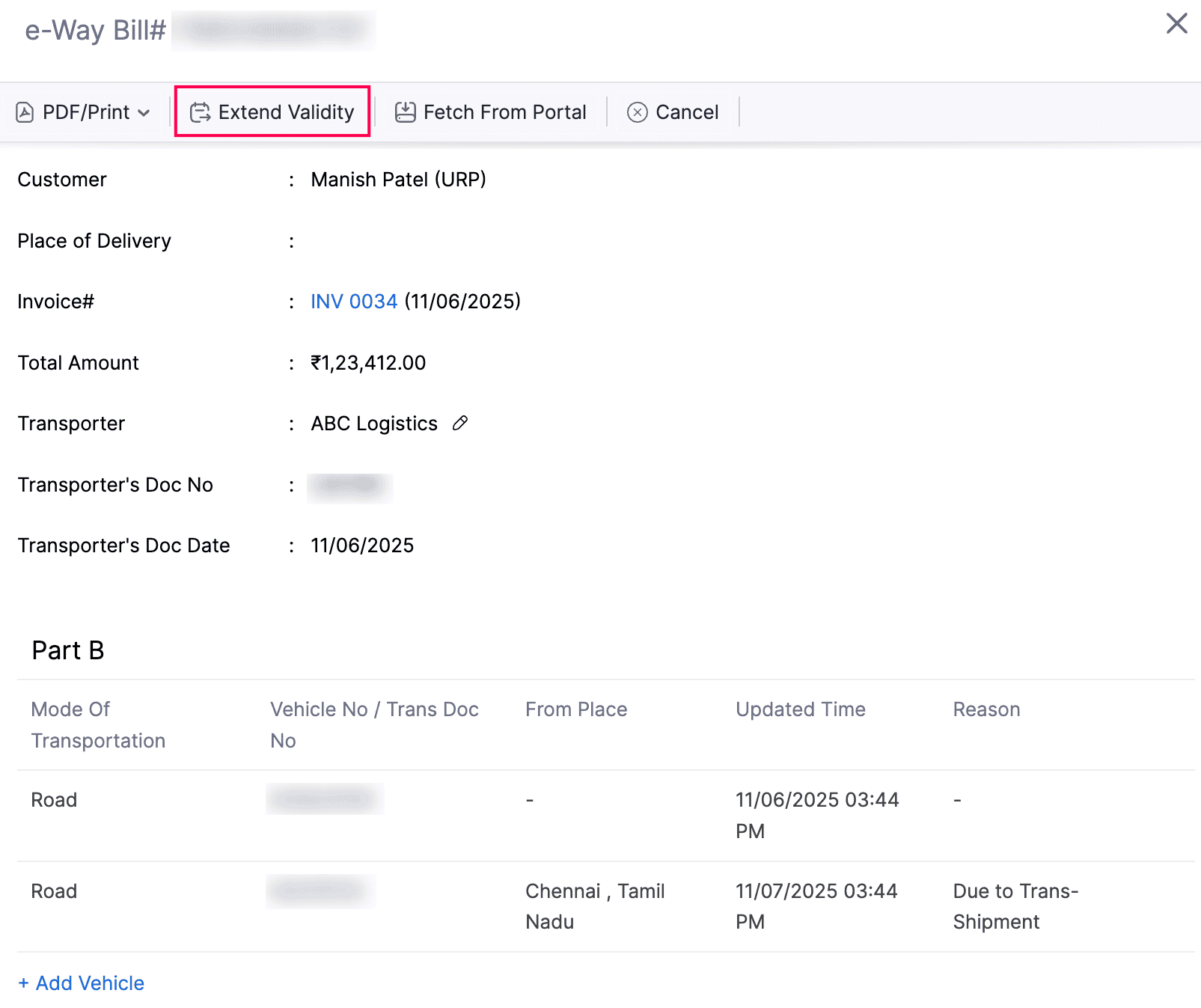Click the Due to Trans-Shipment reason cell
The width and height of the screenshot is (1201, 1008).
[1015, 906]
